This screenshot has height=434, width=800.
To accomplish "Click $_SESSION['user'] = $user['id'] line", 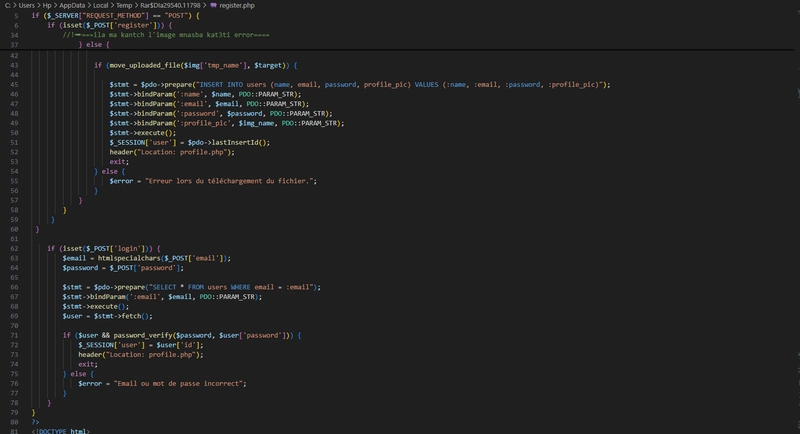I will tap(141, 345).
